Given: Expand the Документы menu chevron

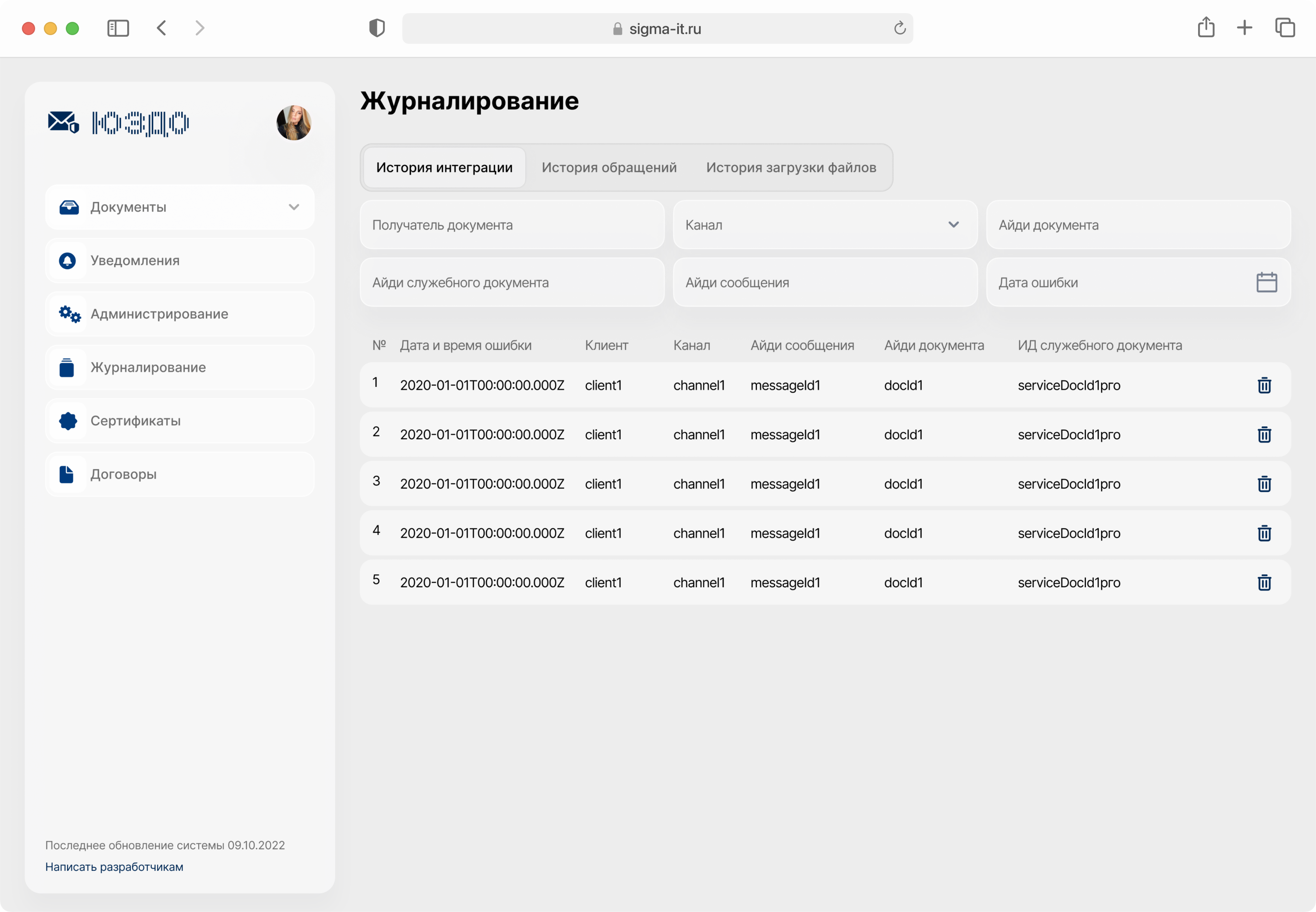Looking at the screenshot, I should click(294, 207).
